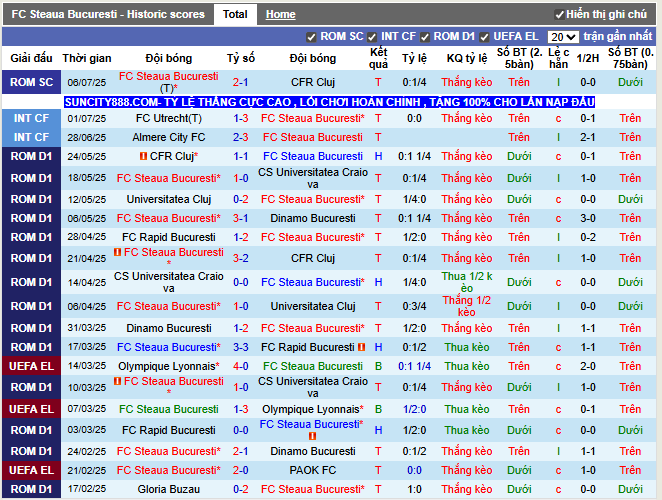Image resolution: width=662 pixels, height=500 pixels.
Task: Uncheck the ROM SC league filter
Action: click(x=311, y=37)
